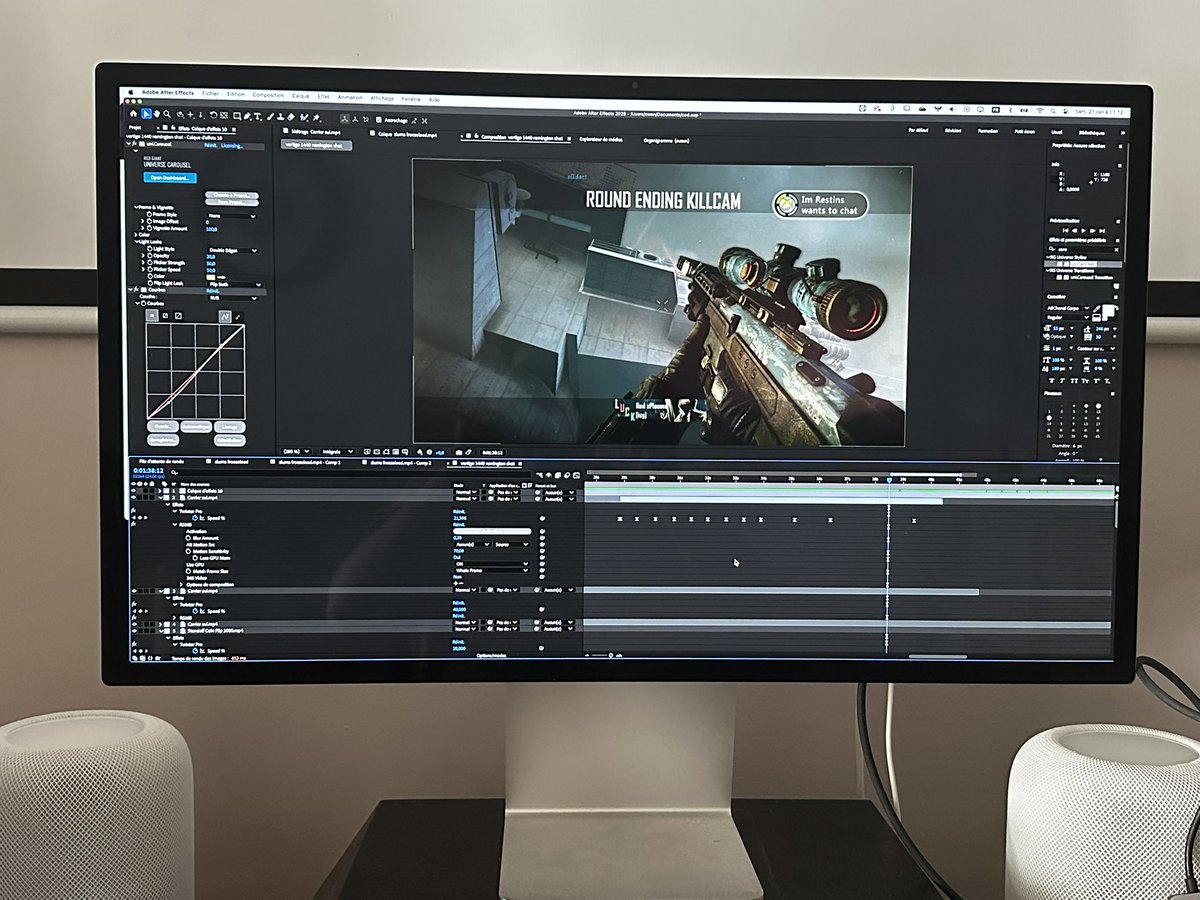
Task: Clear the effects search with X icon
Action: [1117, 249]
